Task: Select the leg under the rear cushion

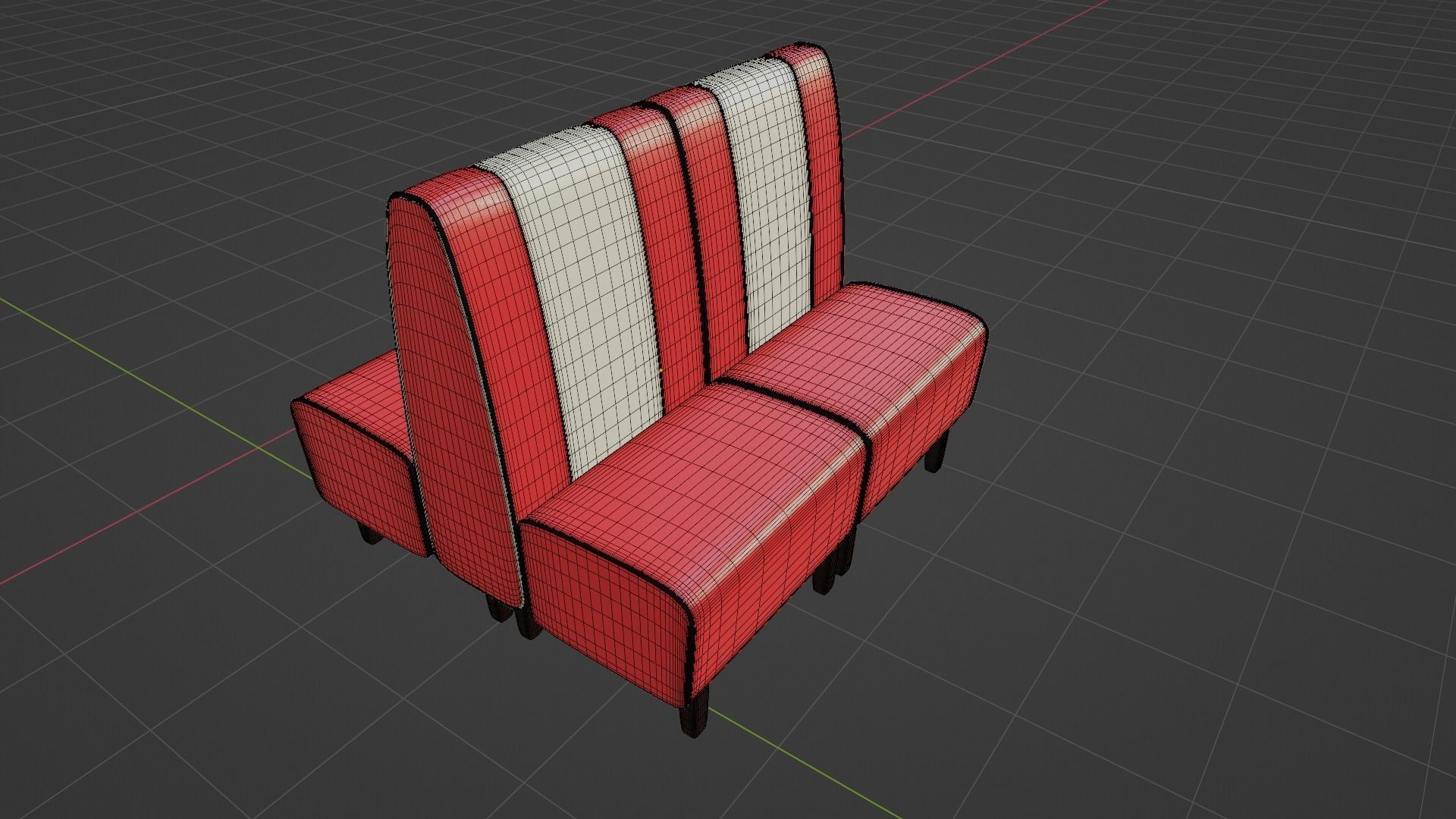Action: click(370, 534)
